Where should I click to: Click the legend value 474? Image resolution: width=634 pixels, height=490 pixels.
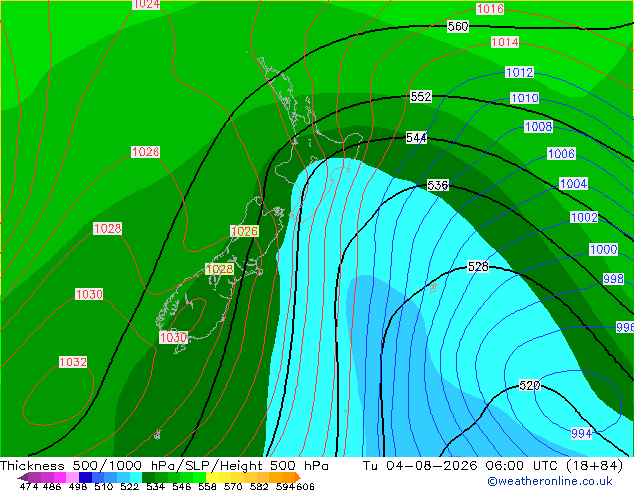pyautogui.click(x=29, y=486)
